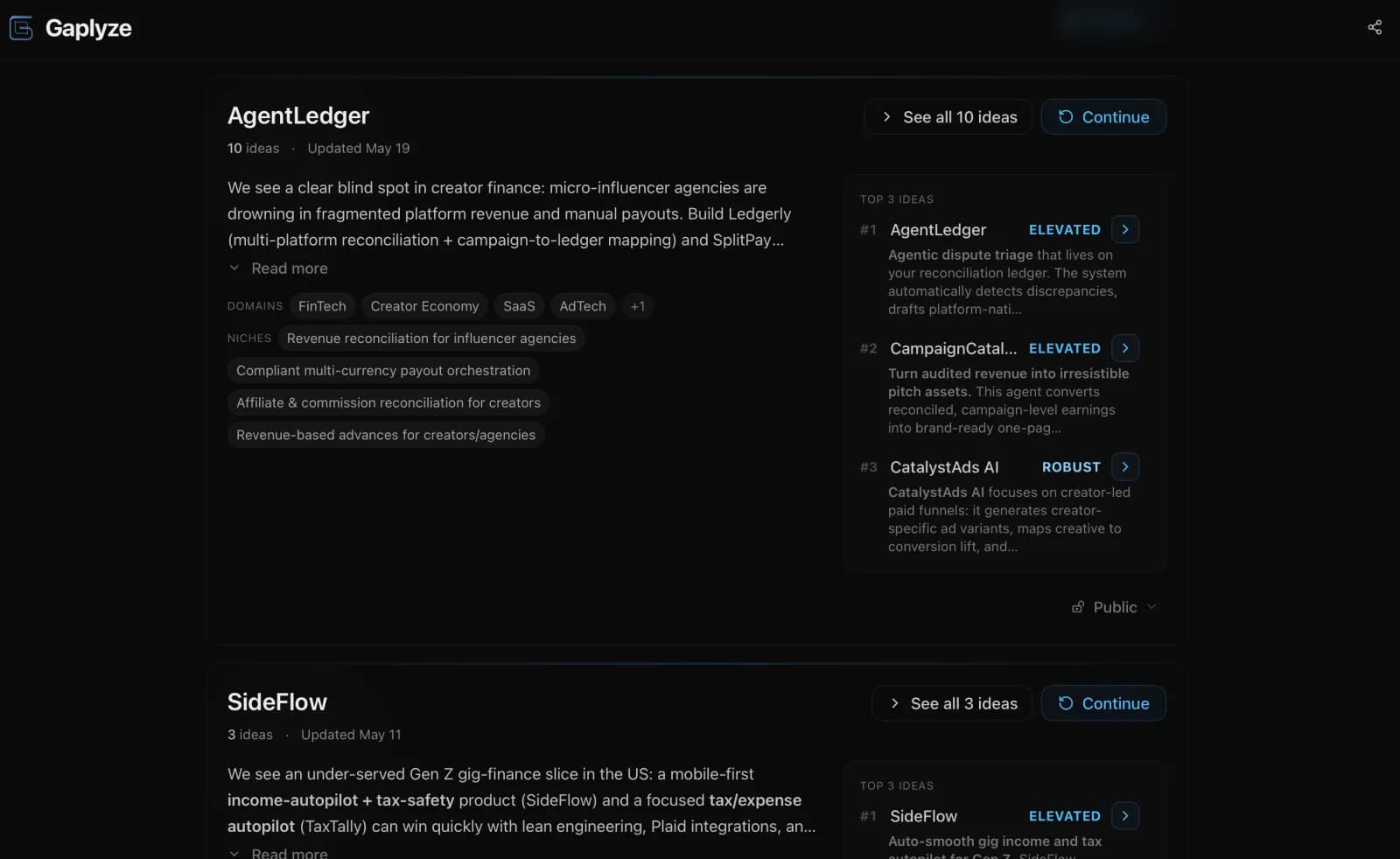
Task: Click the Gaplyze logo icon
Action: [x=21, y=28]
